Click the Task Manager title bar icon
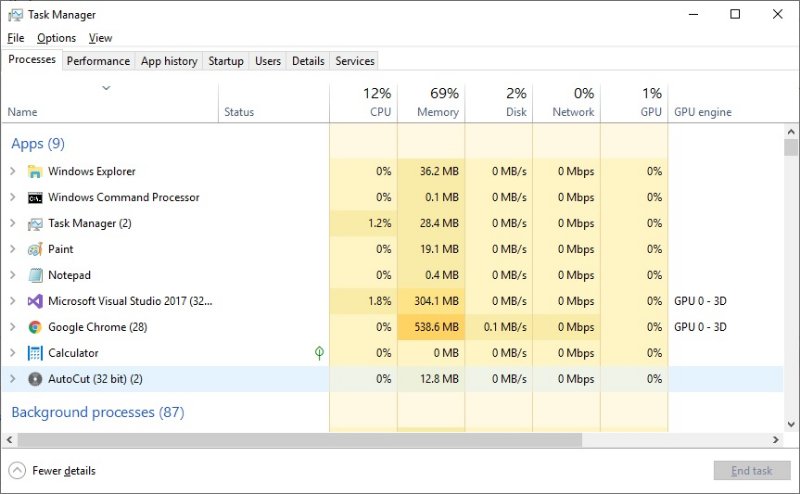800x494 pixels. (x=15, y=15)
